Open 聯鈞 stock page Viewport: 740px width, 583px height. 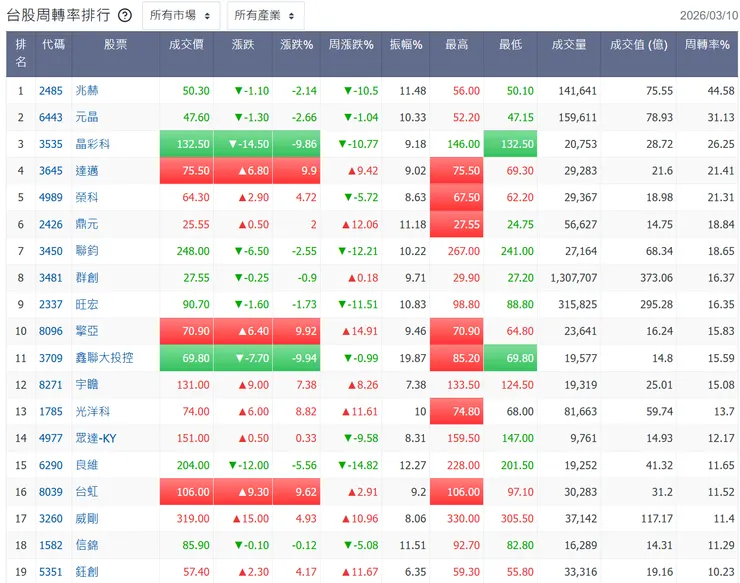[x=87, y=251]
